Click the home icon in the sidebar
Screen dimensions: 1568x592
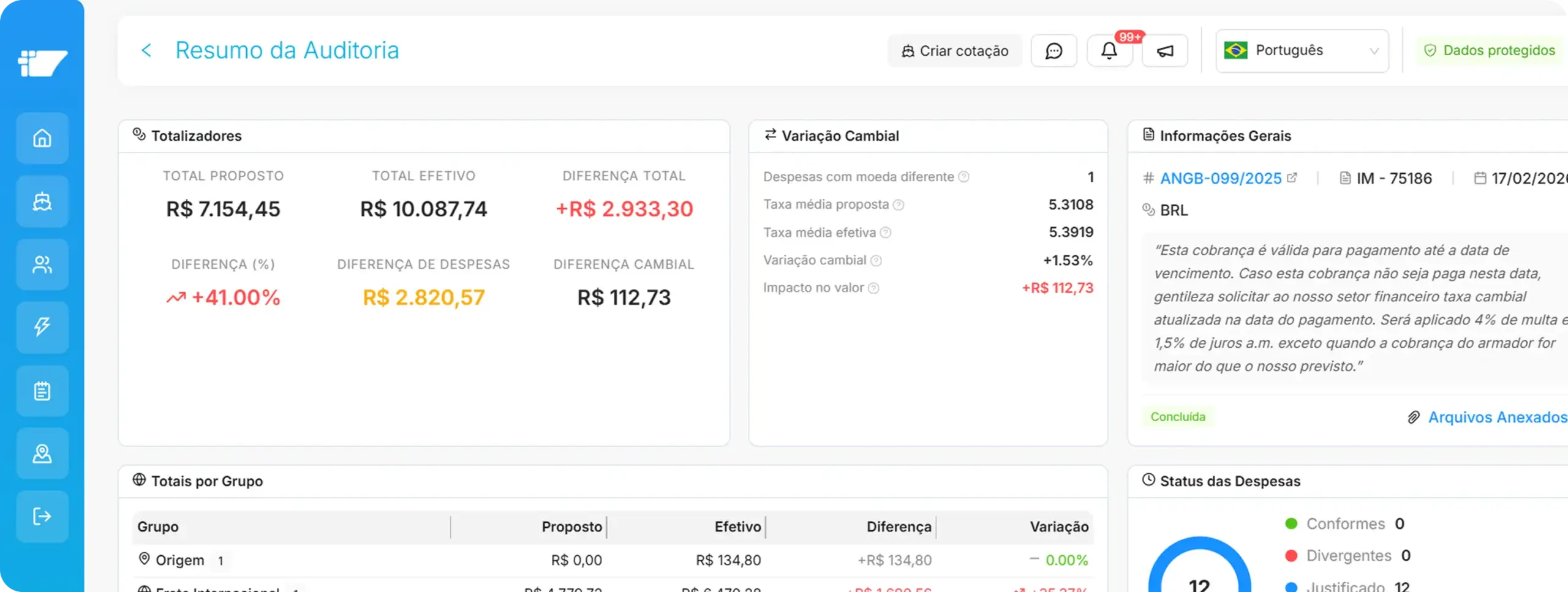tap(42, 138)
